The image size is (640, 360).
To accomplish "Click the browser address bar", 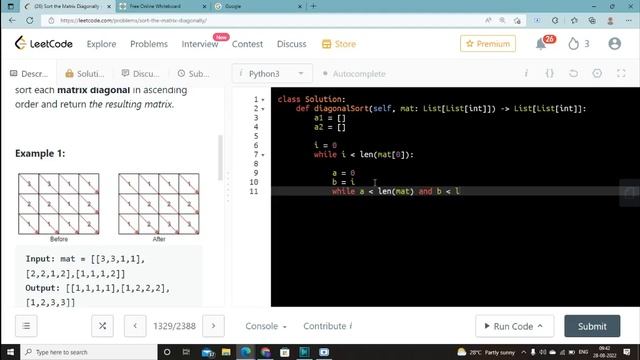I will coord(261,20).
